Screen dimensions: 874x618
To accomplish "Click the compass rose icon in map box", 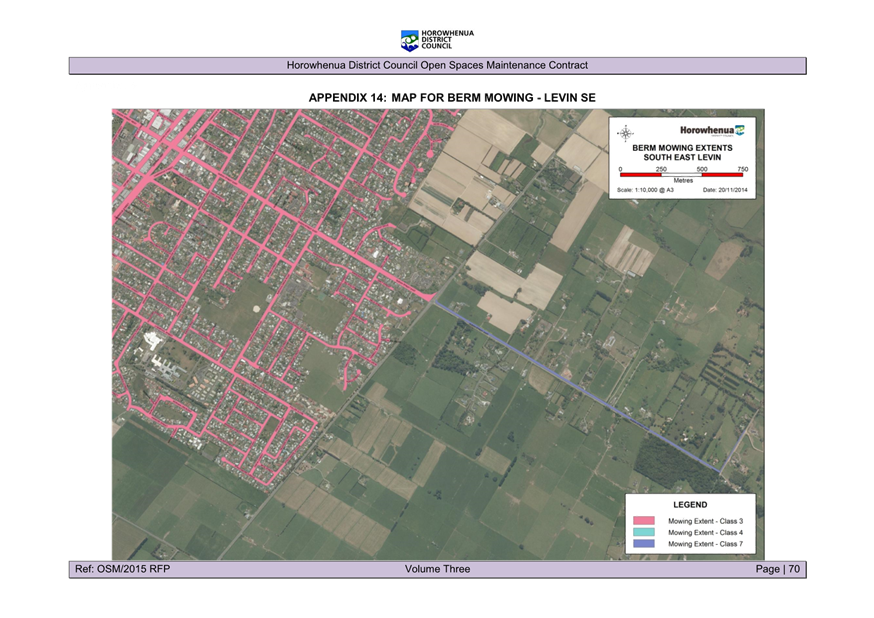I will [625, 134].
